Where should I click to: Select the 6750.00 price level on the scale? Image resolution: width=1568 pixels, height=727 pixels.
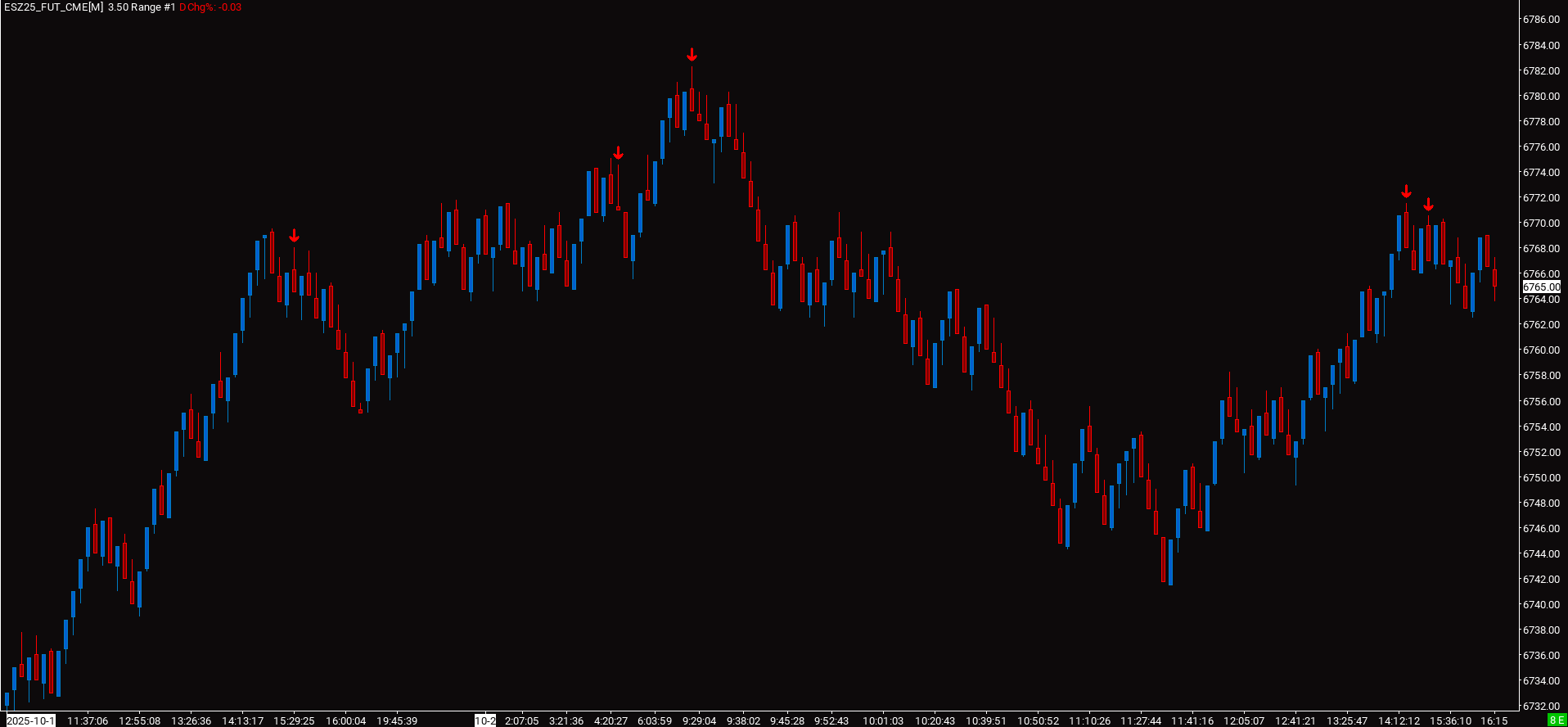[1541, 477]
